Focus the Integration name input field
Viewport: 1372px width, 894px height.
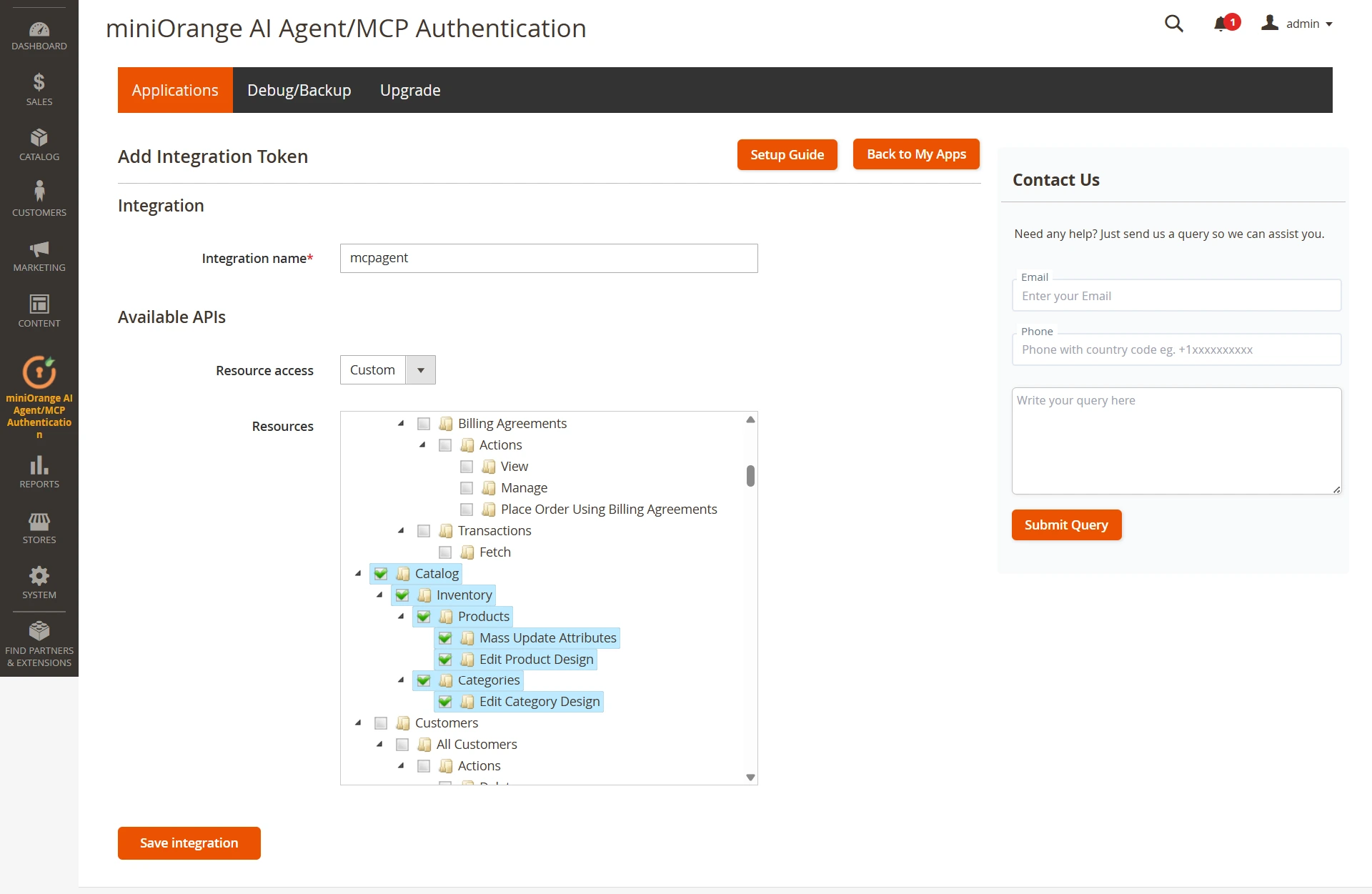tap(549, 258)
